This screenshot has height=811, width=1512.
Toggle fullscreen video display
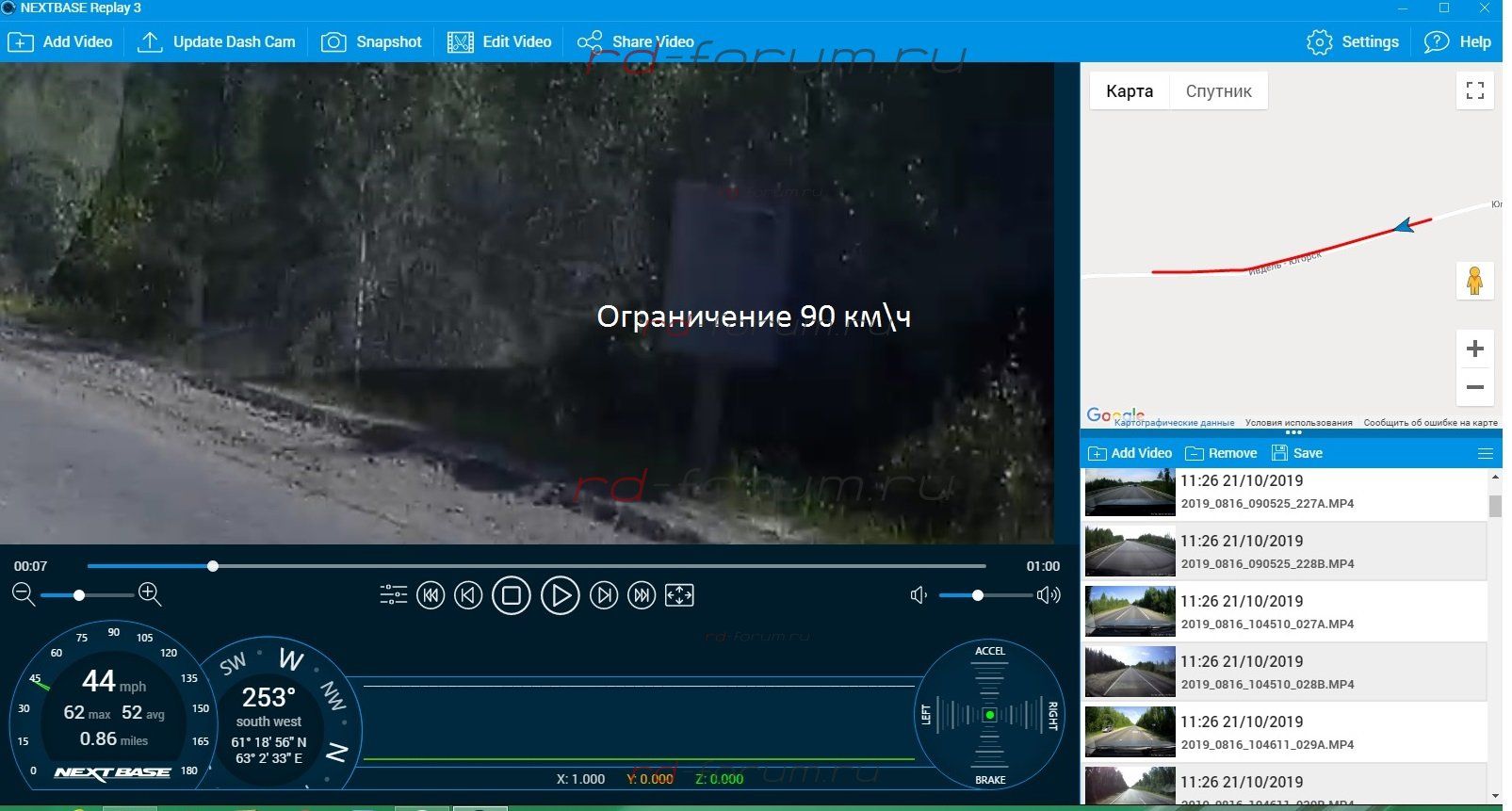pos(679,595)
